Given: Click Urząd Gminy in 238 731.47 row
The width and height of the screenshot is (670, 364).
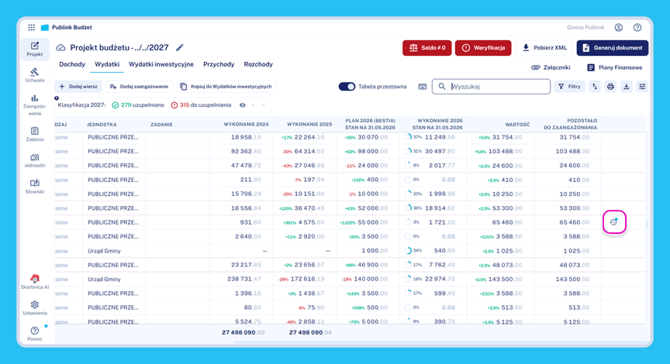Looking at the screenshot, I should [x=104, y=279].
